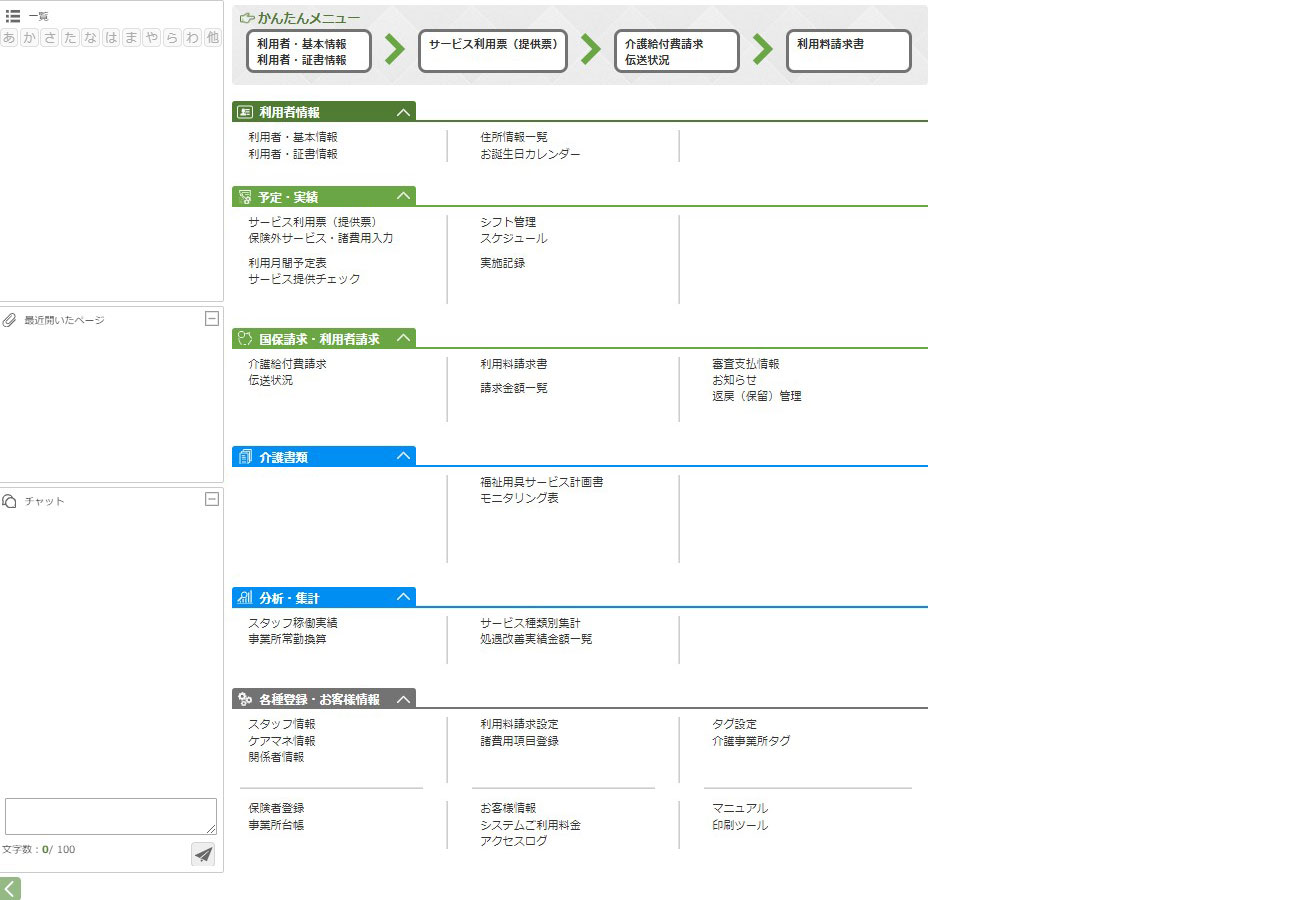The height and width of the screenshot is (900, 1300).
Task: Click the green left-arrow collapse sidebar icon
Action: click(x=10, y=888)
